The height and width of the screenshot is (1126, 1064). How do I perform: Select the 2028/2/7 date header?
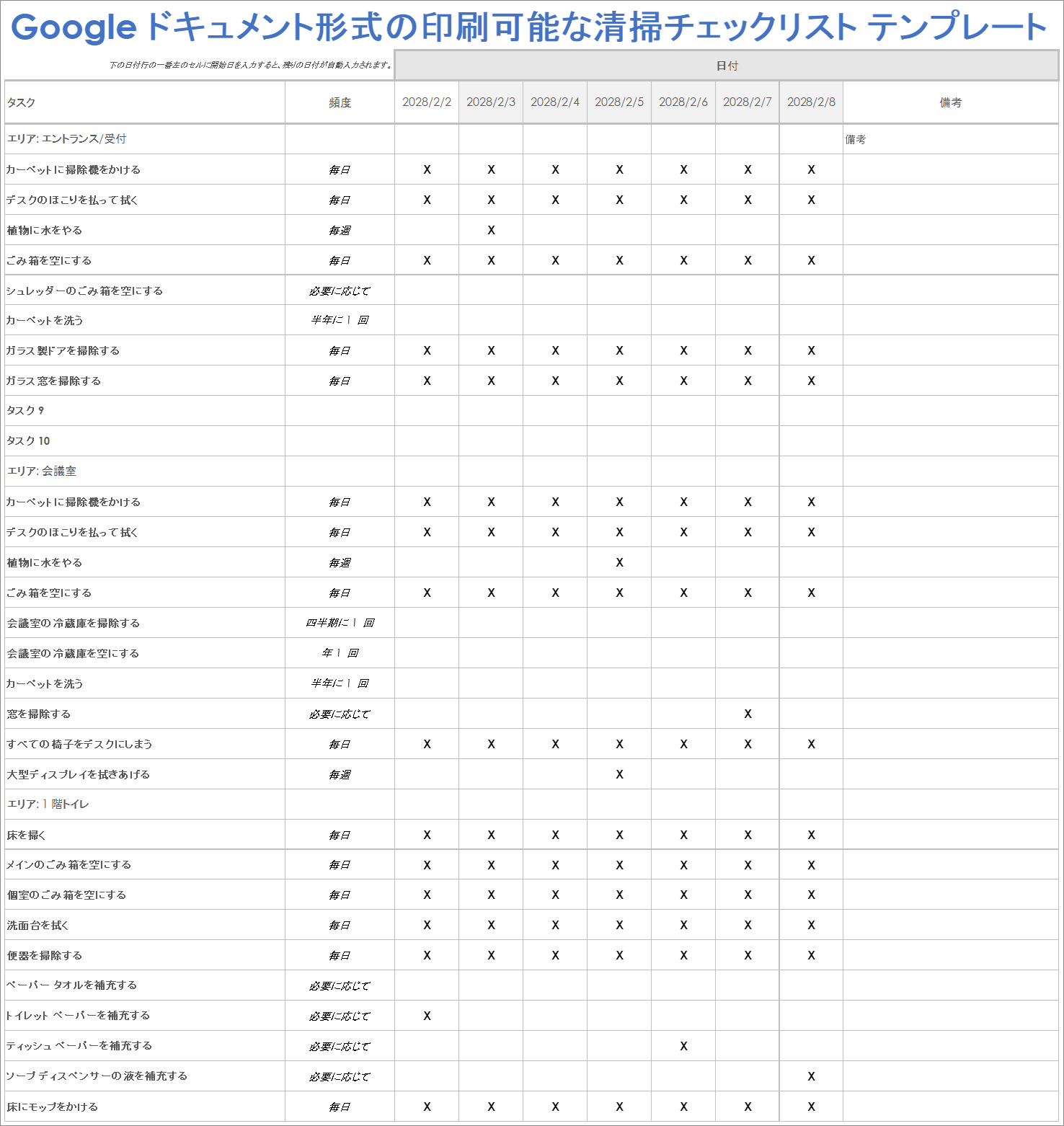click(x=748, y=102)
